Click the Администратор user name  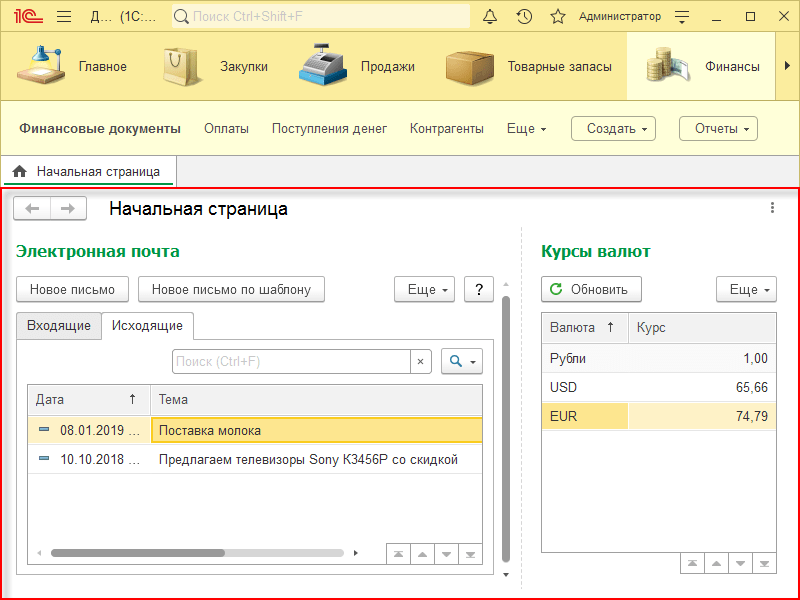pos(620,16)
